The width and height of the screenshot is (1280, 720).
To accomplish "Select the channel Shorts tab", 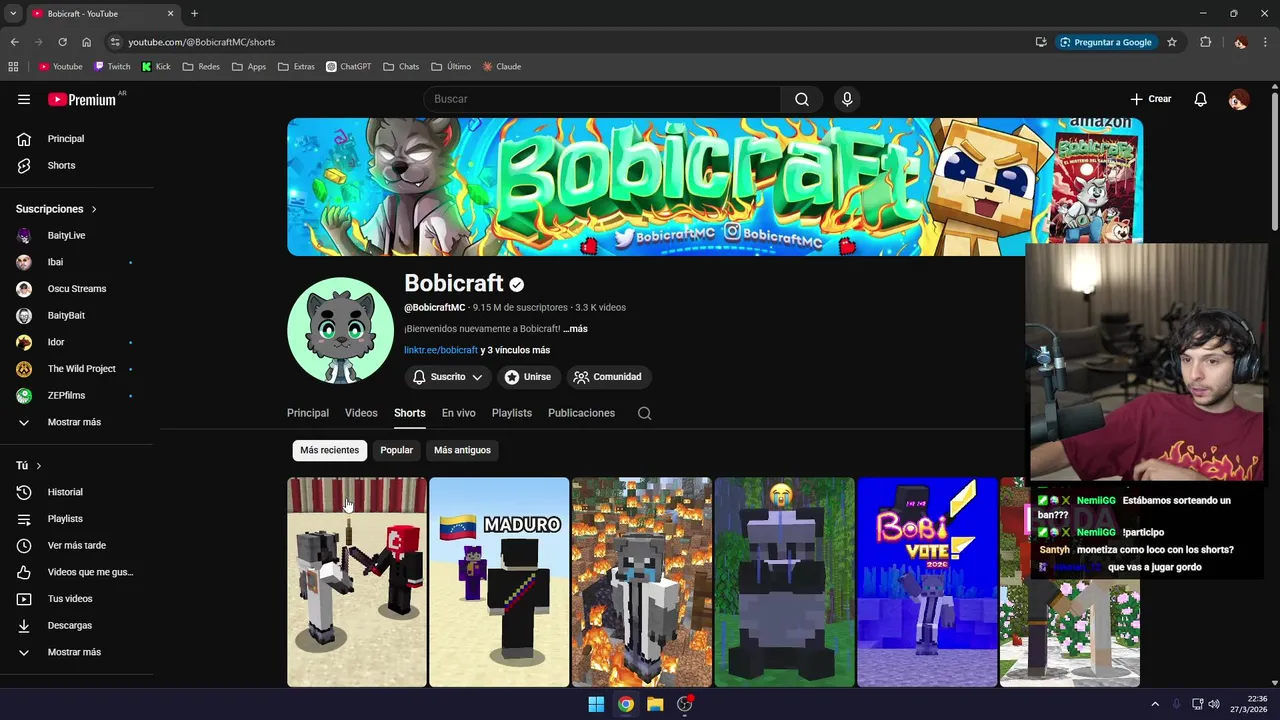I will [409, 413].
